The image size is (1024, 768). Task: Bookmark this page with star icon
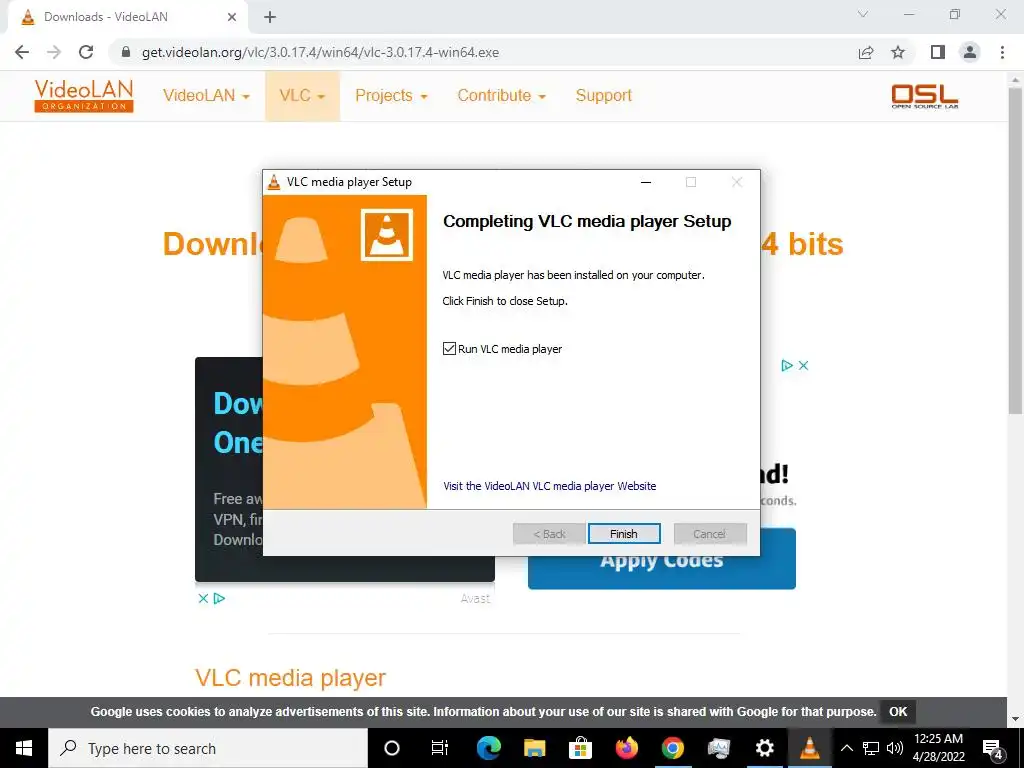pos(898,52)
